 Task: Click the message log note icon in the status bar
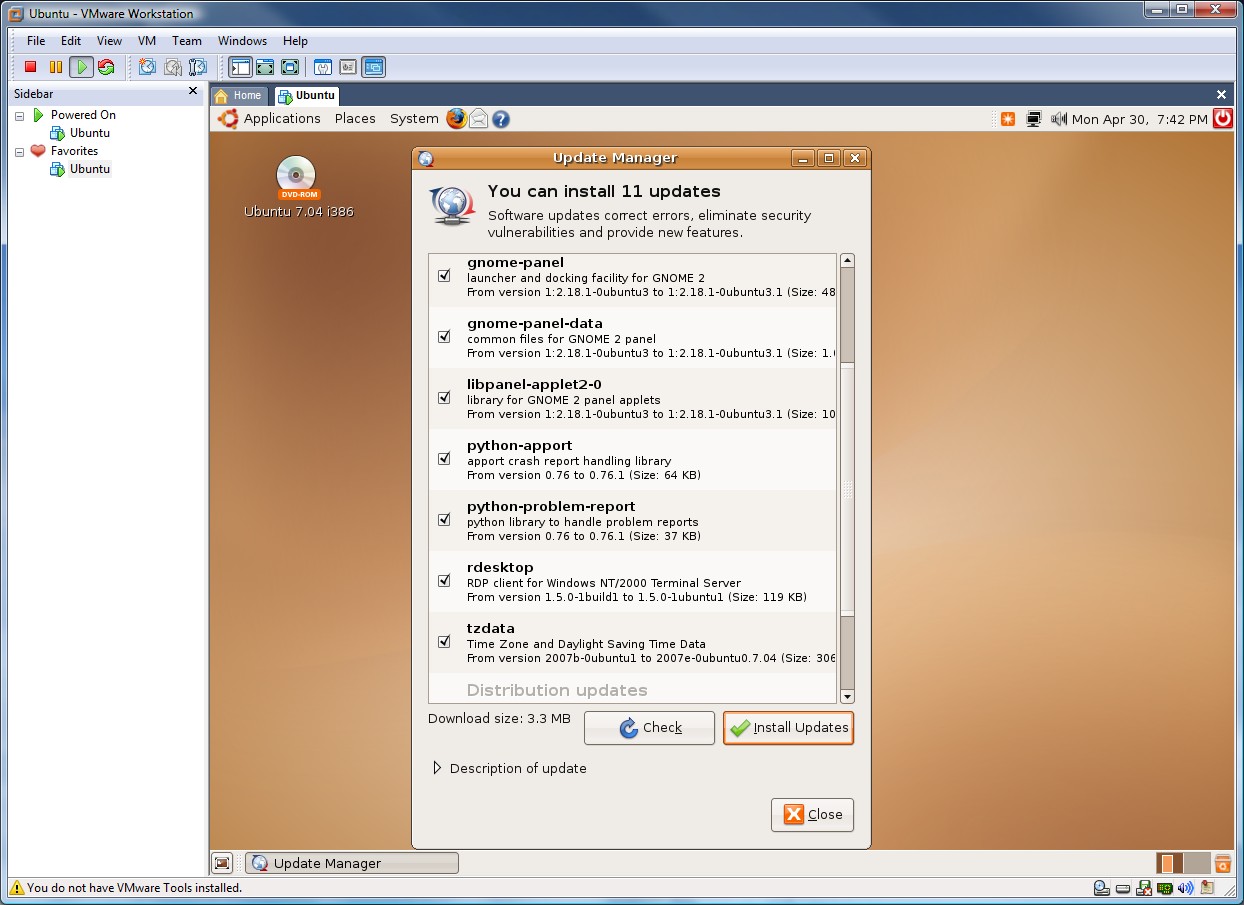click(1208, 888)
